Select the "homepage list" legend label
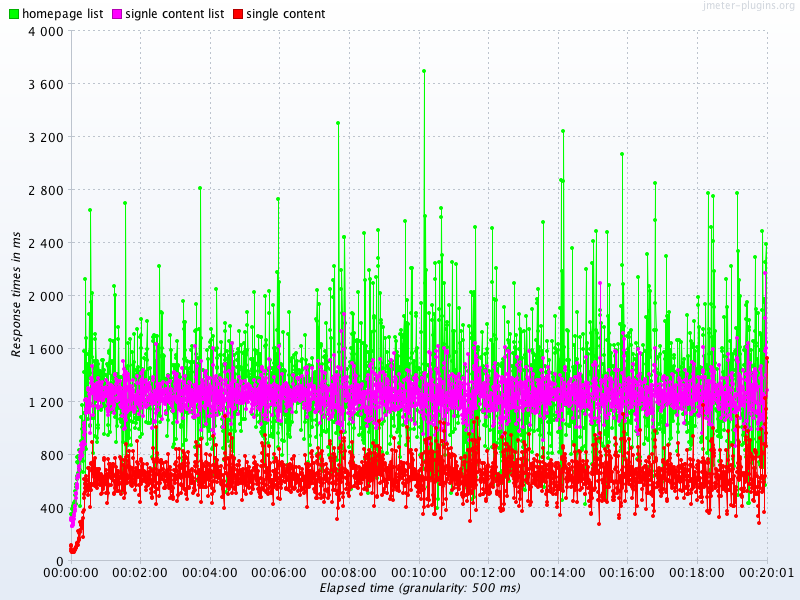800x600 pixels. (62, 14)
